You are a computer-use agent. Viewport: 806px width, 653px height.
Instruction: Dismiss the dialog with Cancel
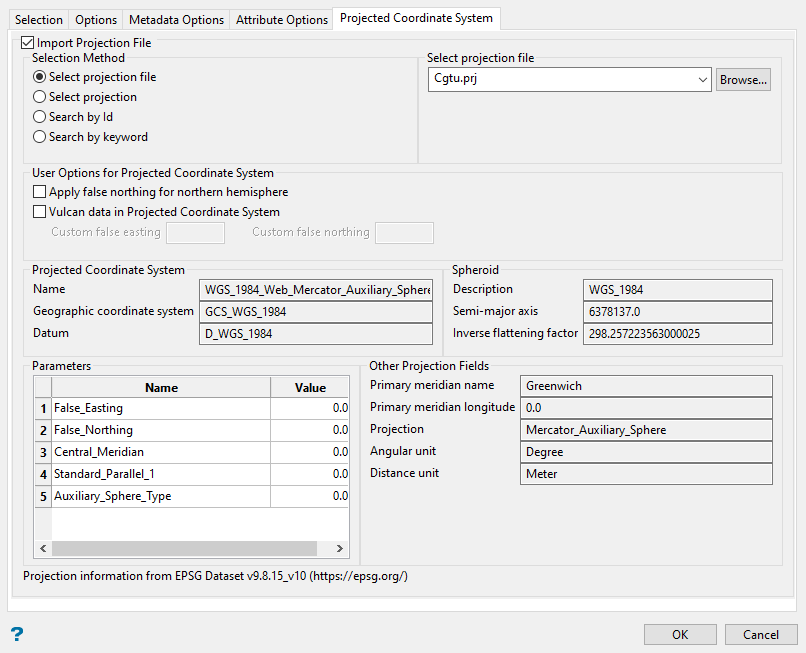coord(761,634)
